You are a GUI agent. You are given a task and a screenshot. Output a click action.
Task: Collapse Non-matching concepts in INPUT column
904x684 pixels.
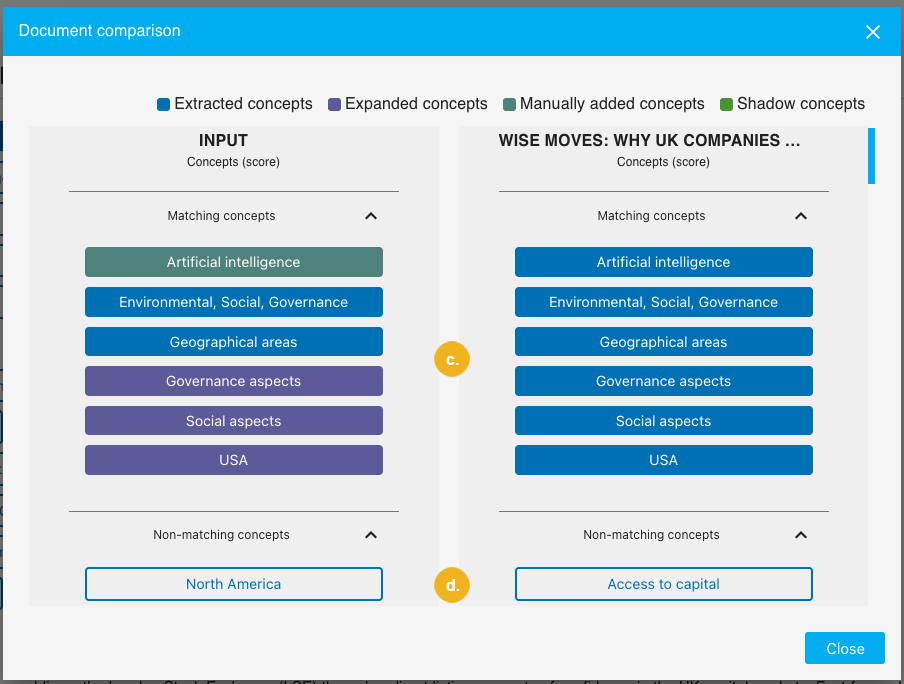(x=371, y=535)
